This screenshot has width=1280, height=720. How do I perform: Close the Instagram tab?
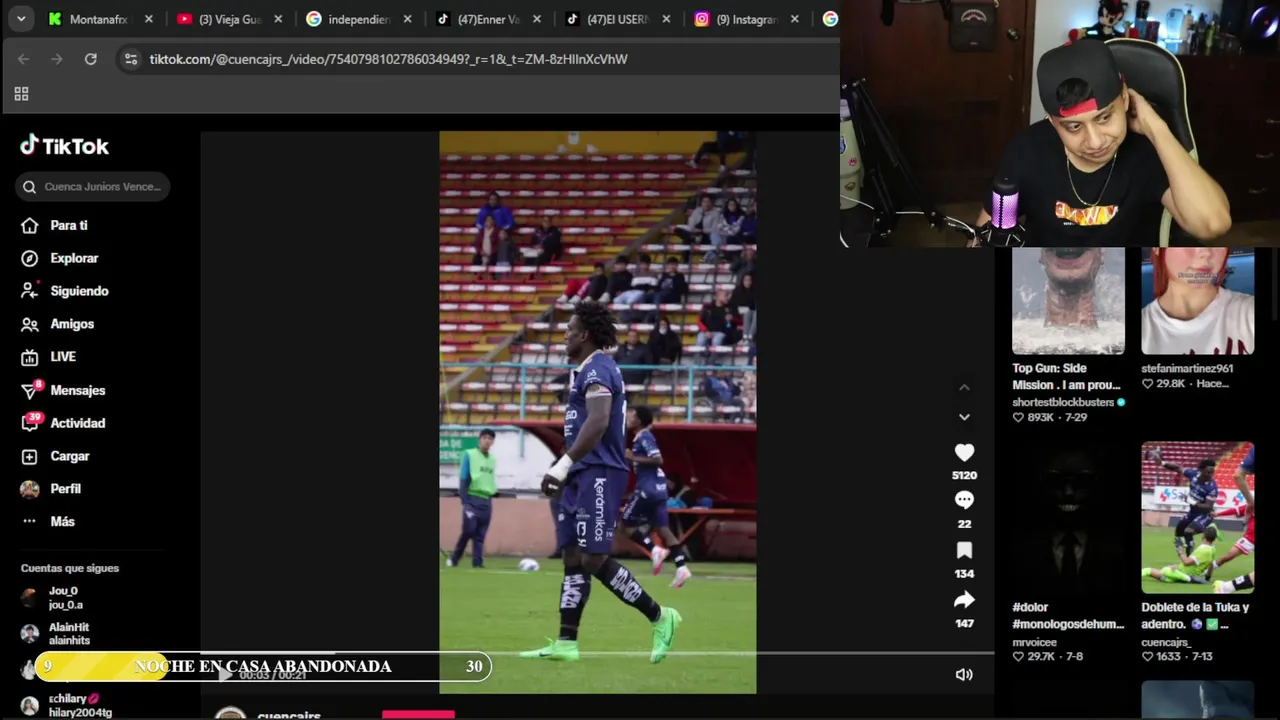tap(795, 19)
